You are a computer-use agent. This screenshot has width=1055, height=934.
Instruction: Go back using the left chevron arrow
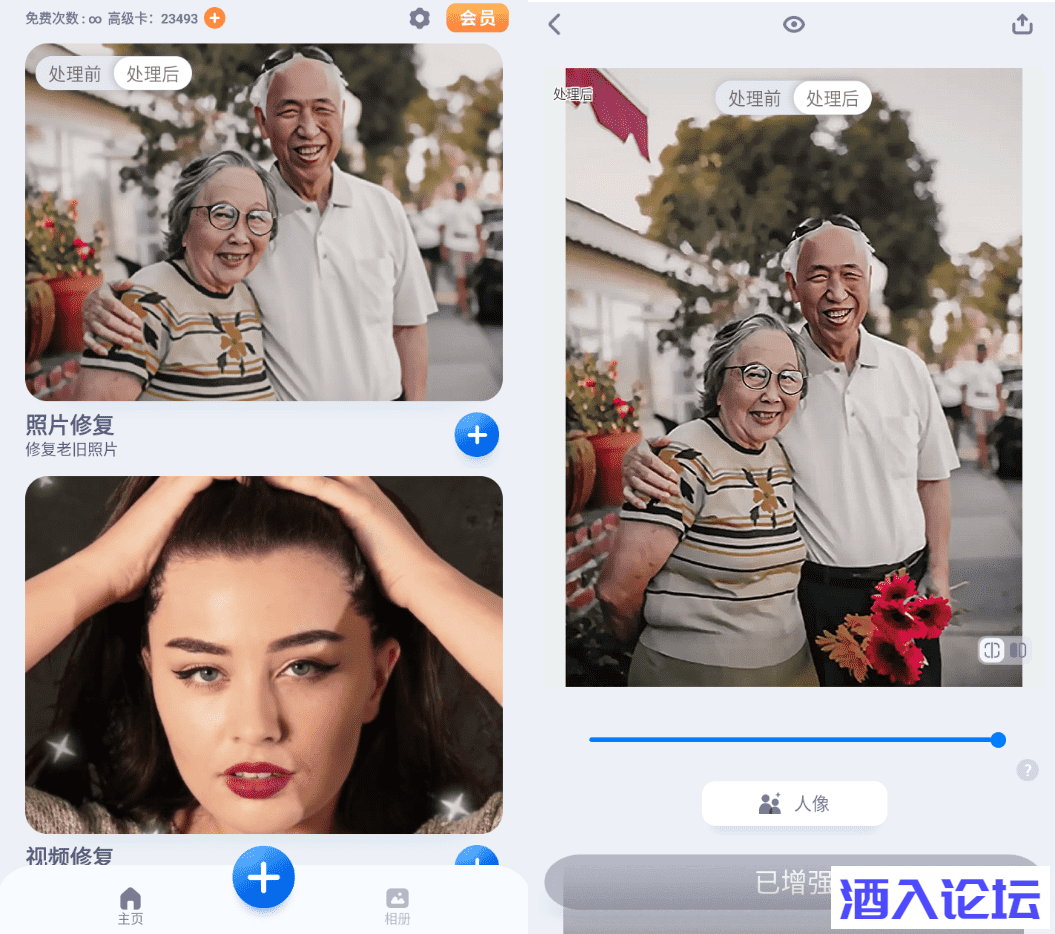[555, 25]
